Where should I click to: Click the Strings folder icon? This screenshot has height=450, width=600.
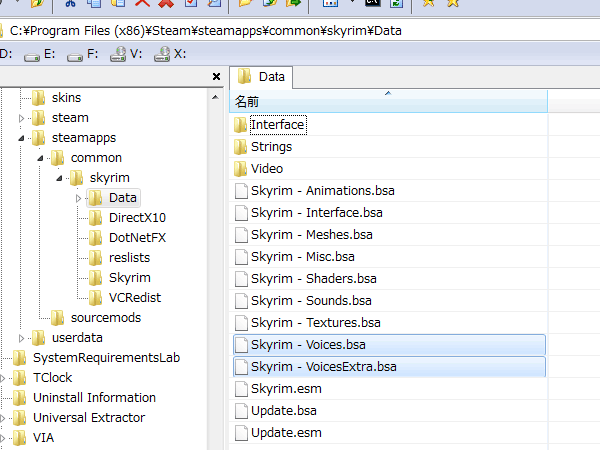pyautogui.click(x=240, y=147)
